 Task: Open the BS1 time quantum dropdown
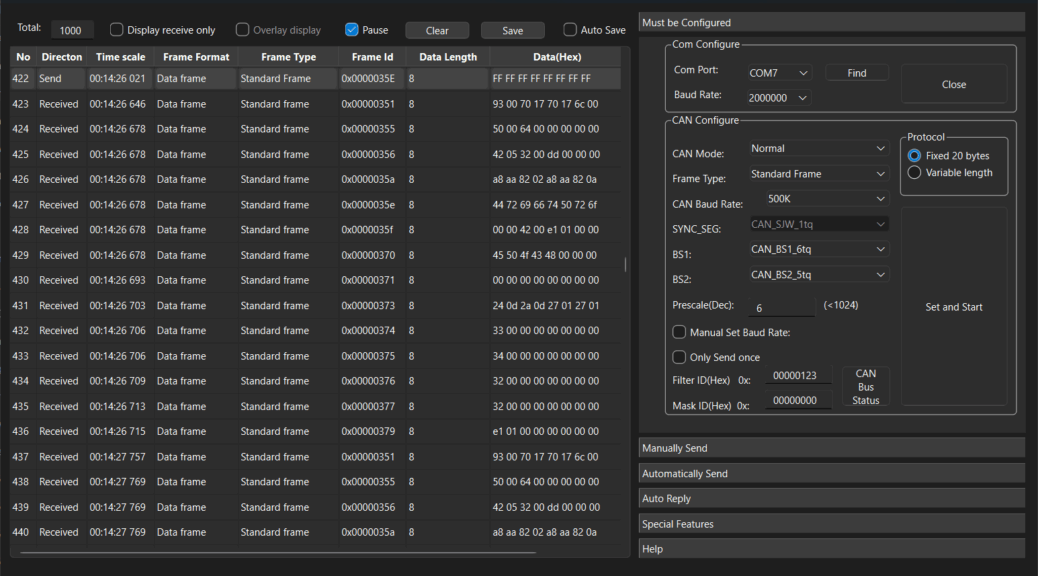point(818,249)
